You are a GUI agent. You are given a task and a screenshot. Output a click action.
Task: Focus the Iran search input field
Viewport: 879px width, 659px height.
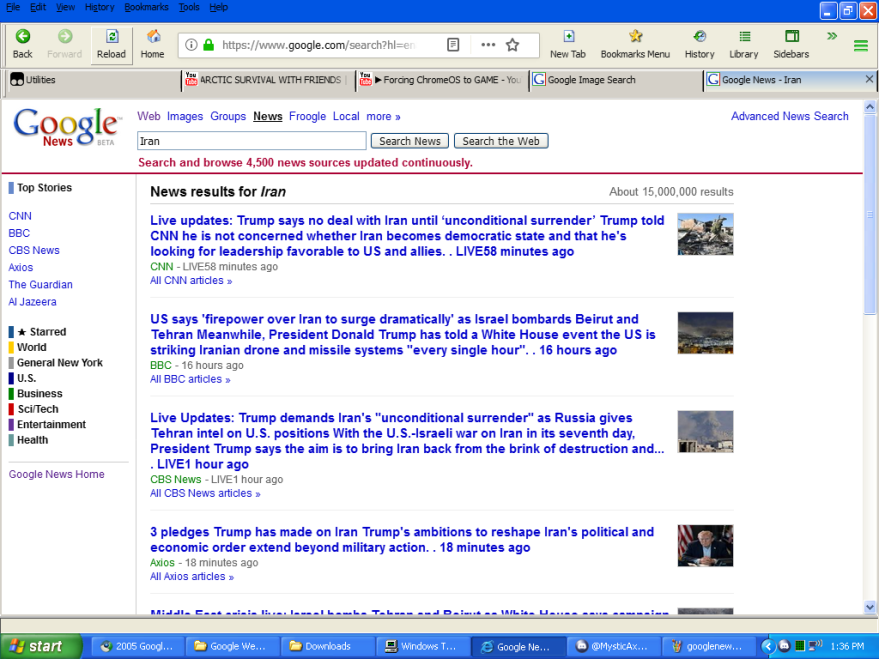pos(252,141)
